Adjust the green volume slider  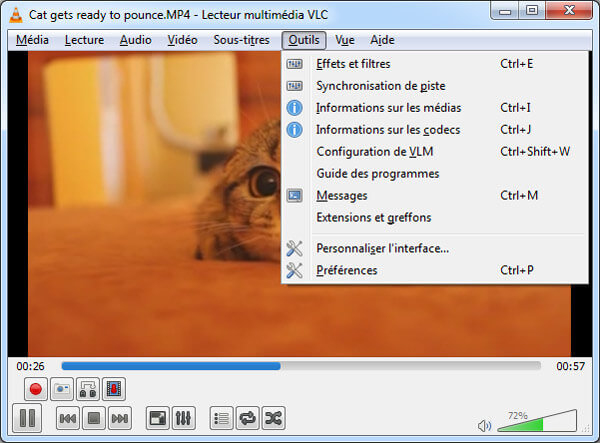(537, 421)
